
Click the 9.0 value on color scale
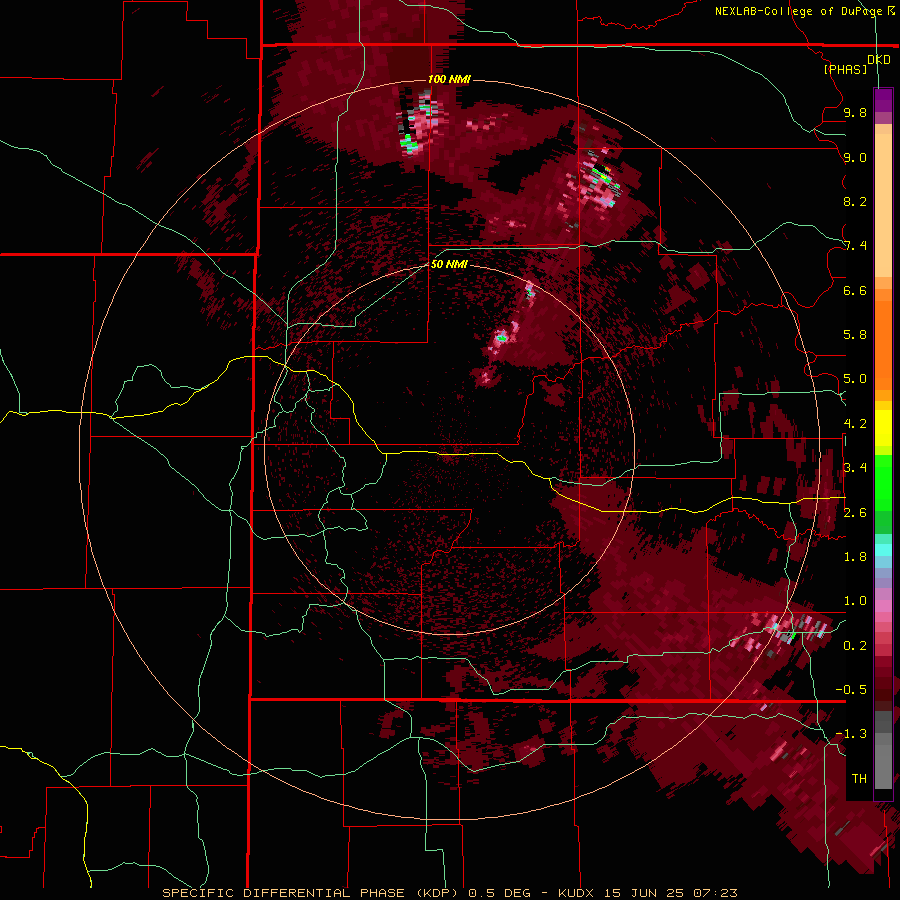pyautogui.click(x=855, y=157)
